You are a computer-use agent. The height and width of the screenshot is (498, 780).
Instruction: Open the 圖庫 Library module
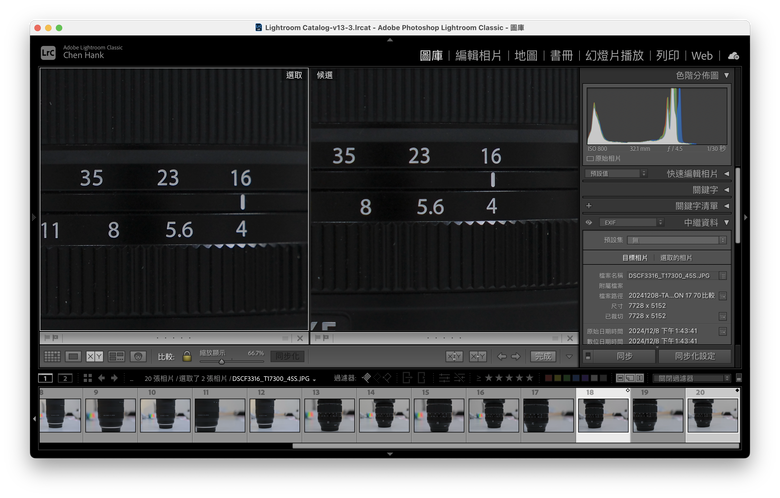(431, 56)
